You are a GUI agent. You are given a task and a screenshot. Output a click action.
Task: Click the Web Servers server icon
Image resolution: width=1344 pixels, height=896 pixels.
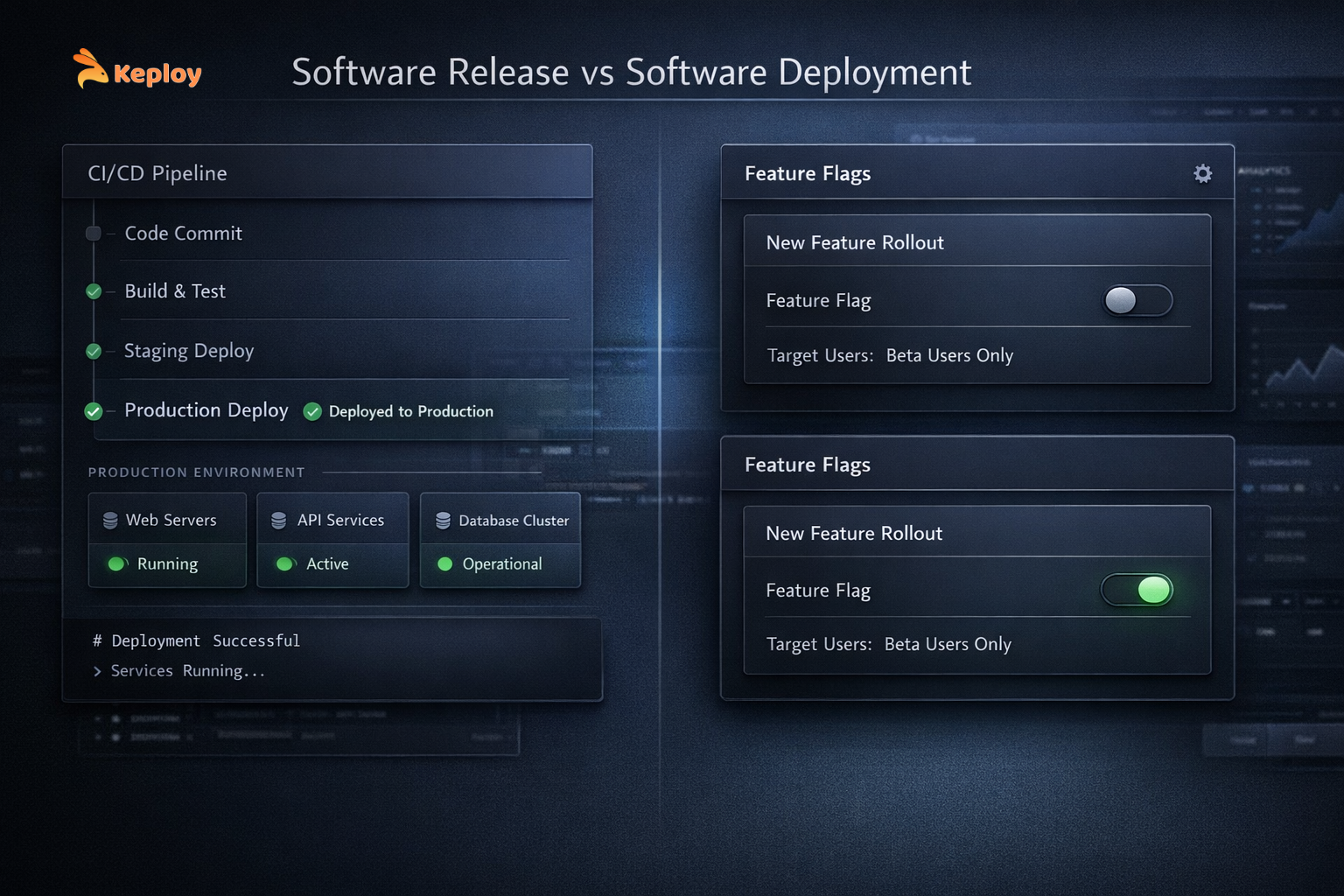tap(108, 519)
